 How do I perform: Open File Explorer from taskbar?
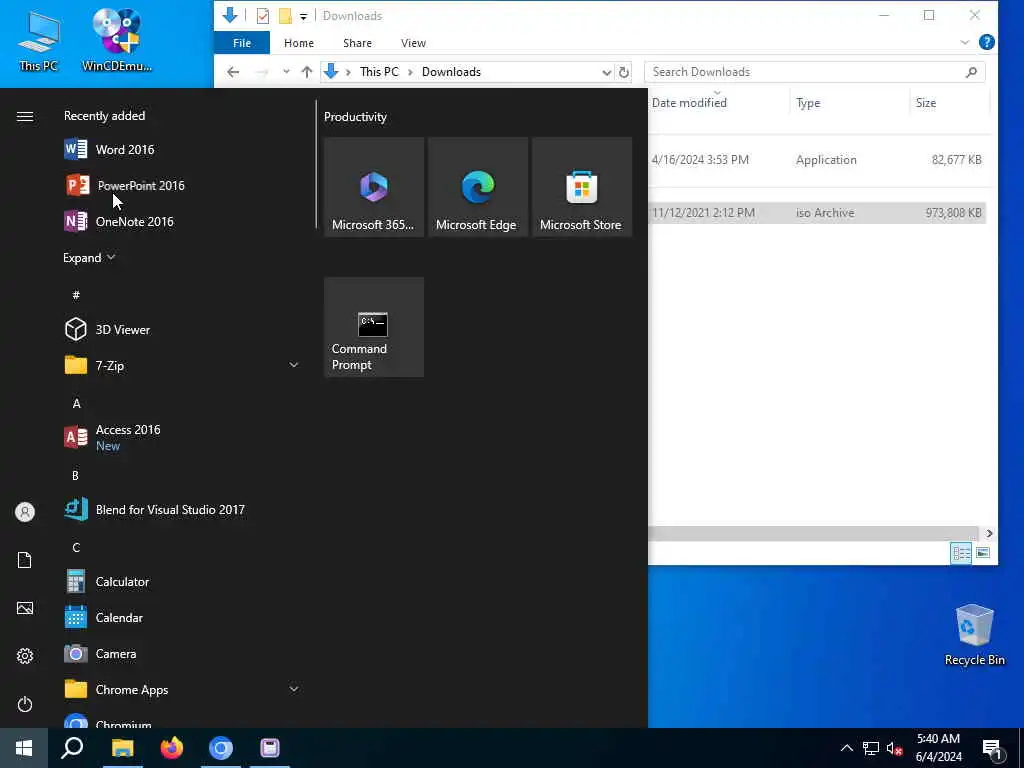pyautogui.click(x=122, y=748)
